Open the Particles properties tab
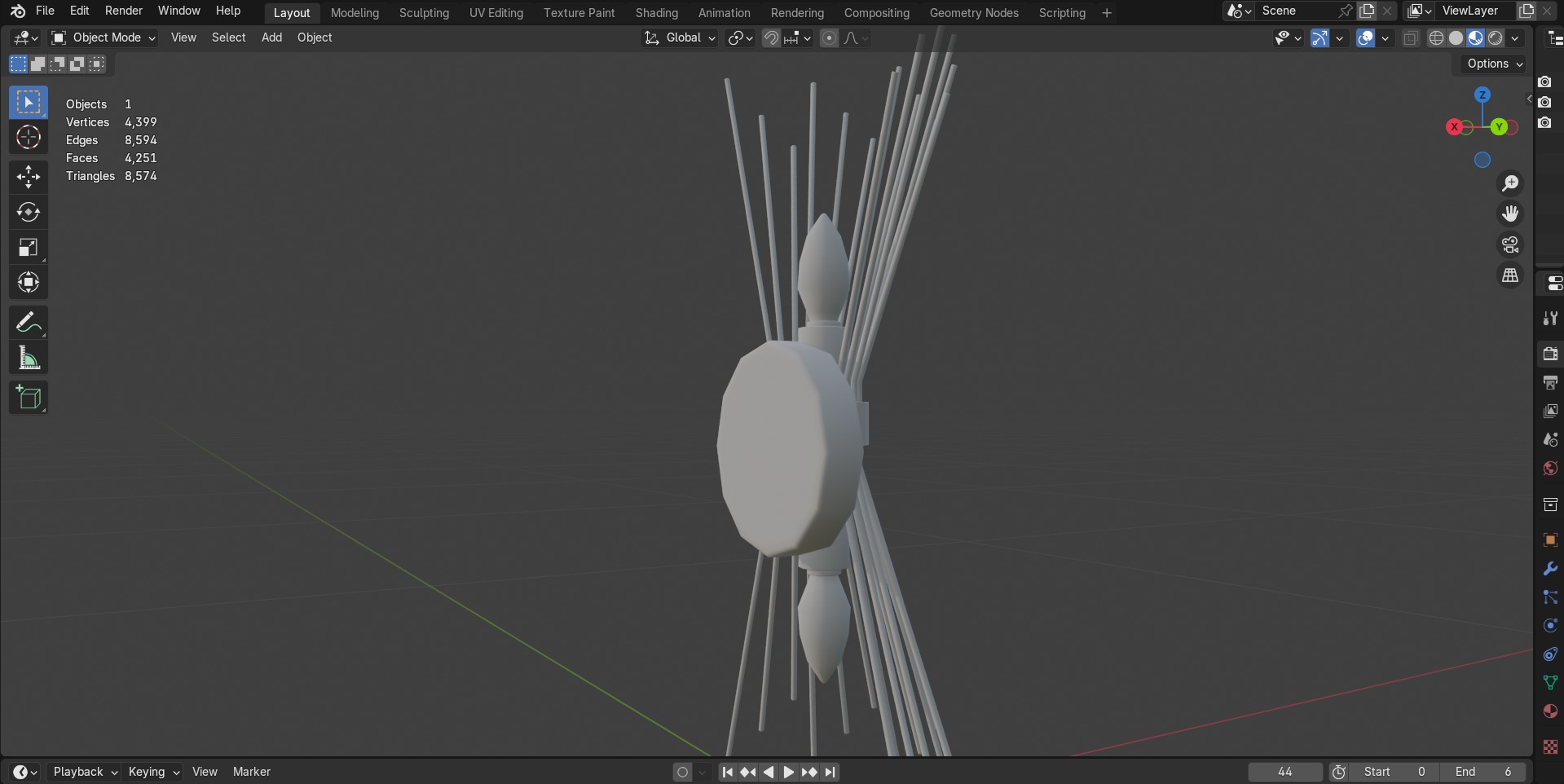This screenshot has width=1564, height=784. pyautogui.click(x=1550, y=597)
